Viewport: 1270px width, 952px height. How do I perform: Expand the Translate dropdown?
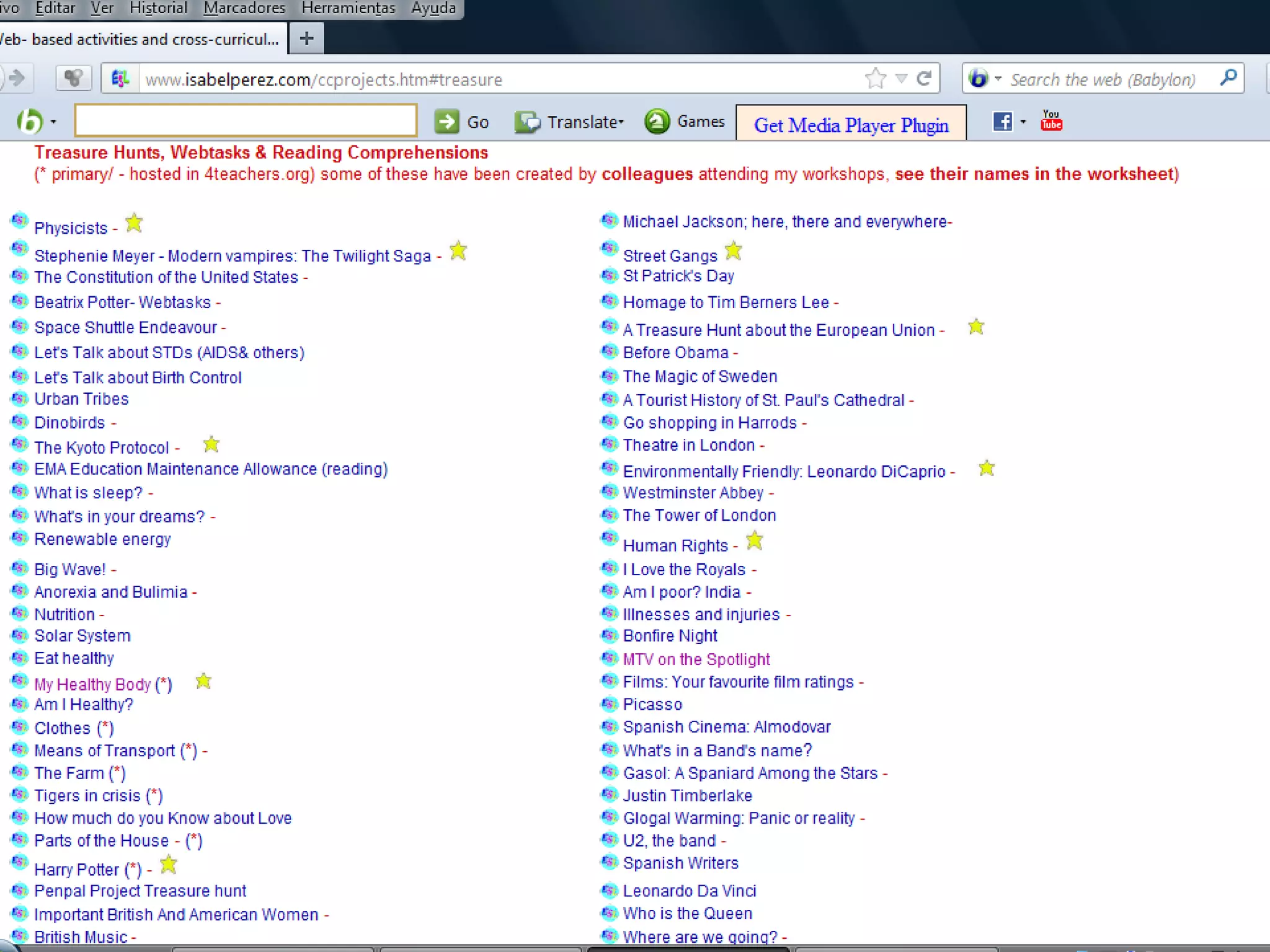tap(621, 122)
